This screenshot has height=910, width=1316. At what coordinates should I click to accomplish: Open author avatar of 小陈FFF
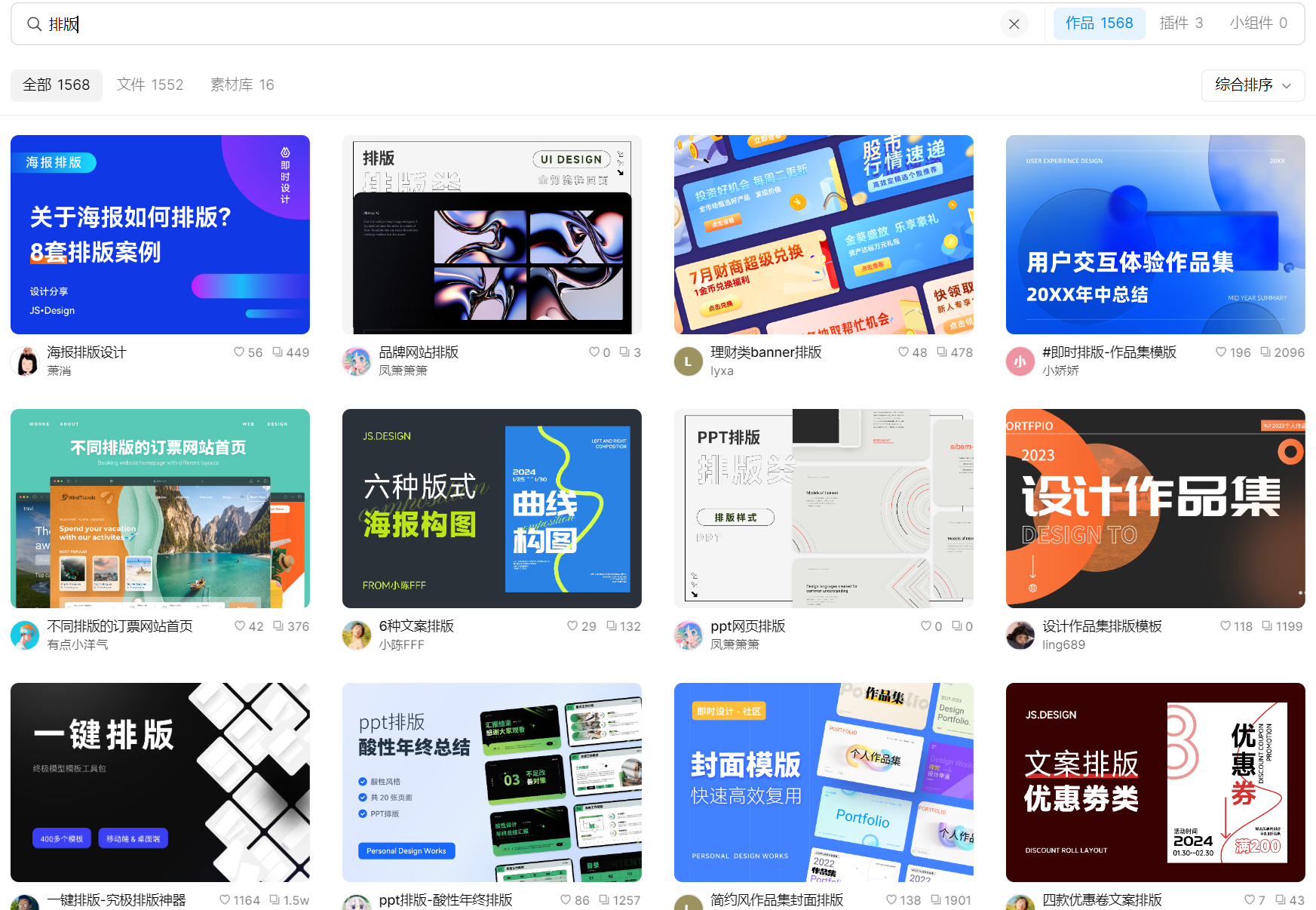[x=357, y=635]
